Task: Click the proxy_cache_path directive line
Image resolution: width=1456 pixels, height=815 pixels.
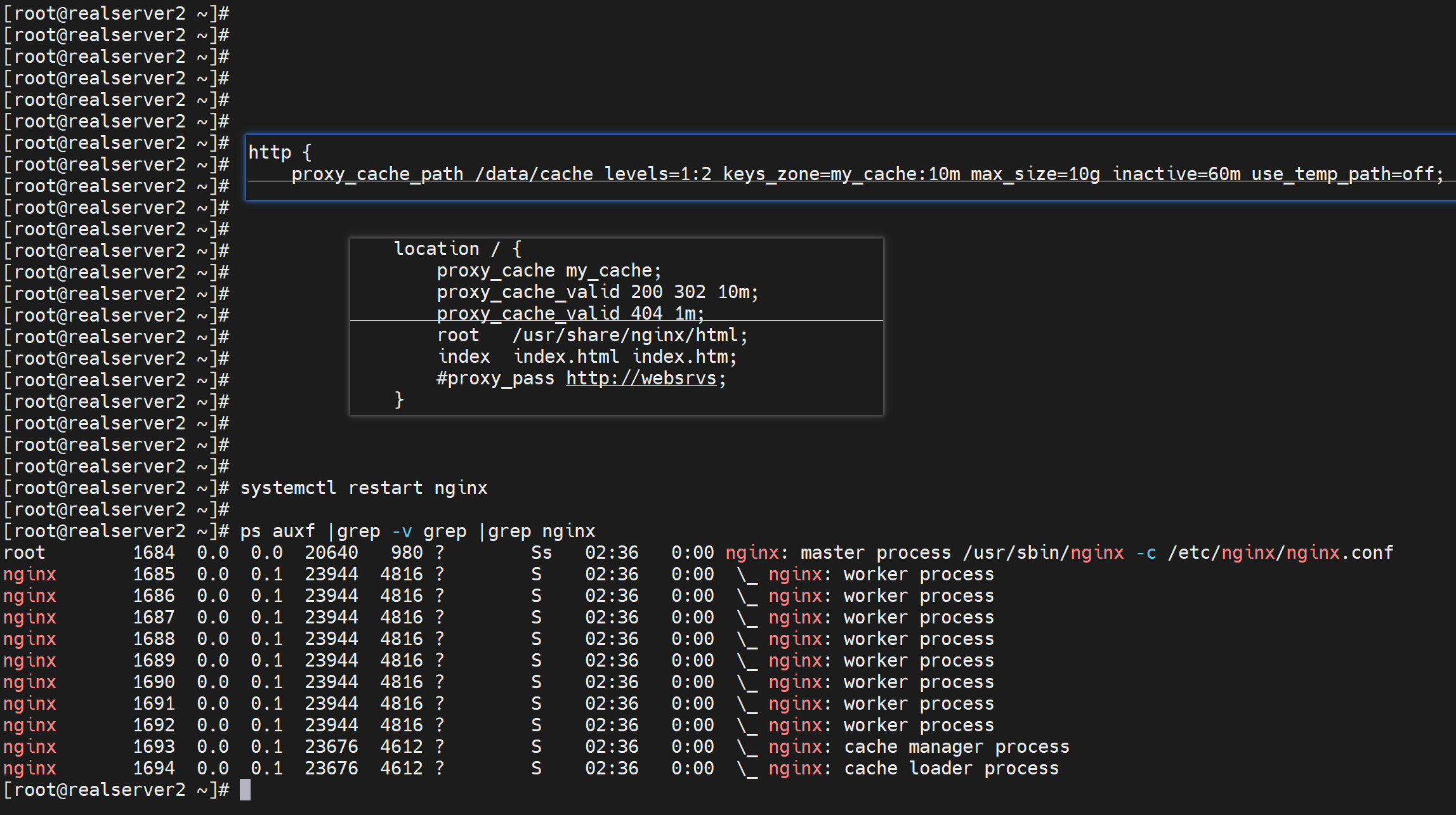Action: [867, 174]
